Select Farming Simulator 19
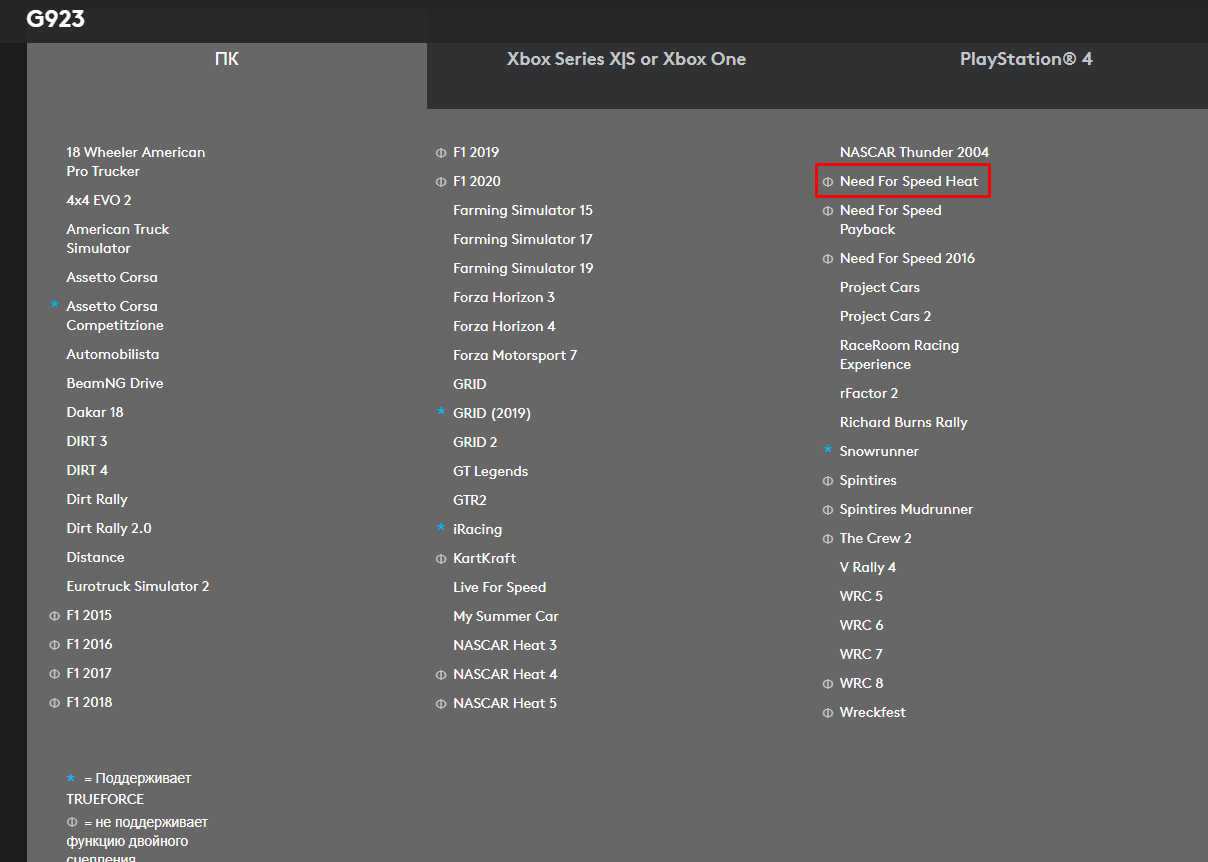The height and width of the screenshot is (862, 1208). 523,268
